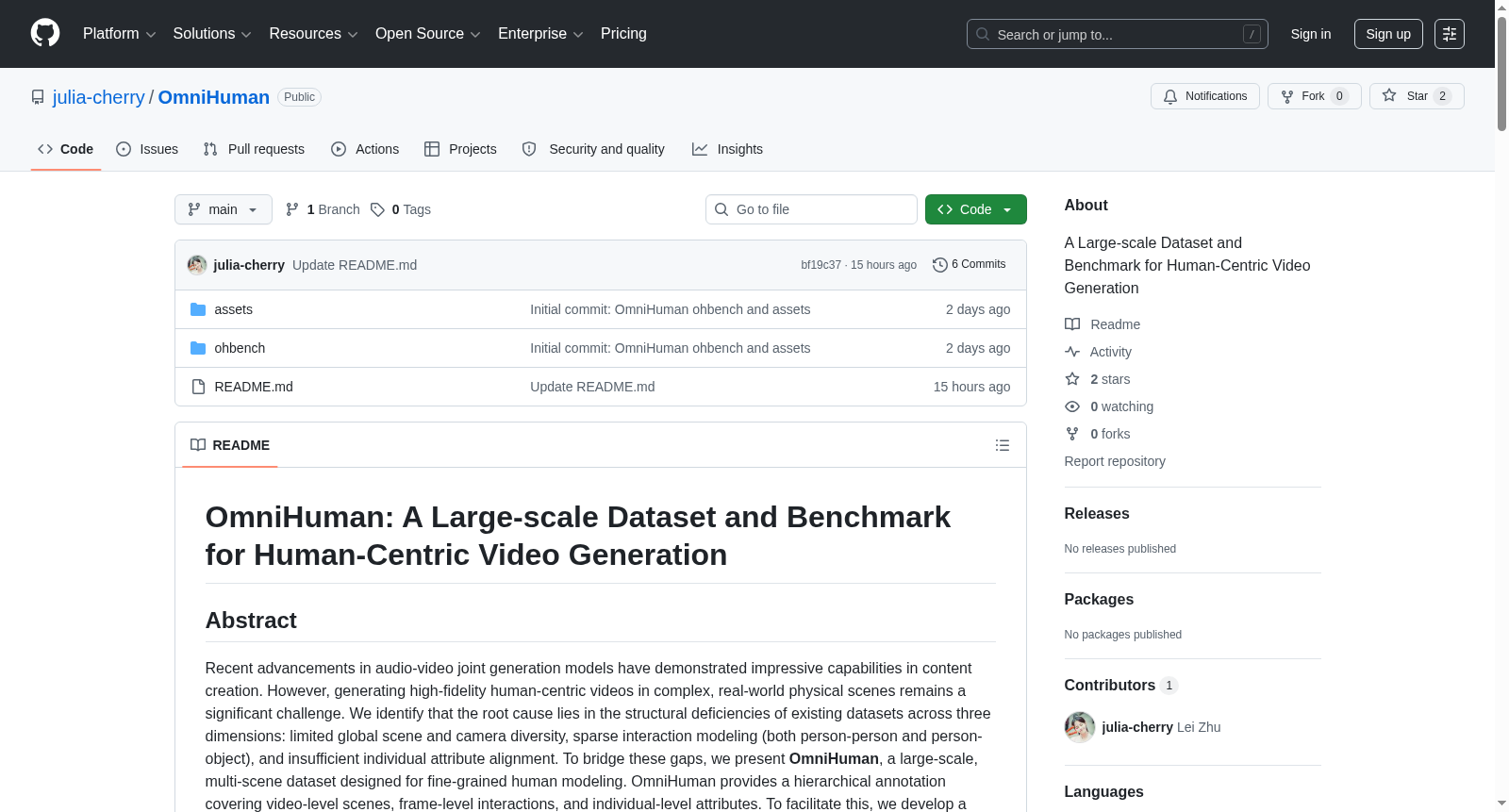Viewport: 1509px width, 812px height.
Task: Open the Security and quality tab
Action: point(593,149)
